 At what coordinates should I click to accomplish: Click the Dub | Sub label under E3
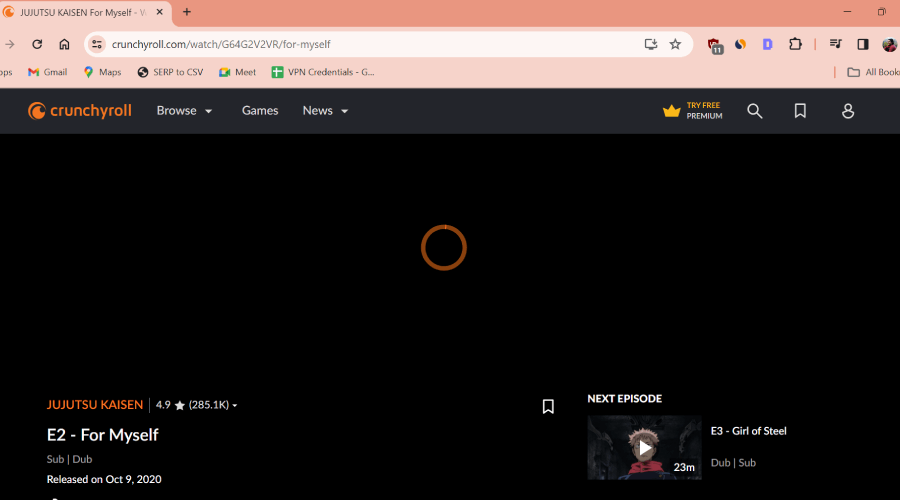(x=733, y=463)
